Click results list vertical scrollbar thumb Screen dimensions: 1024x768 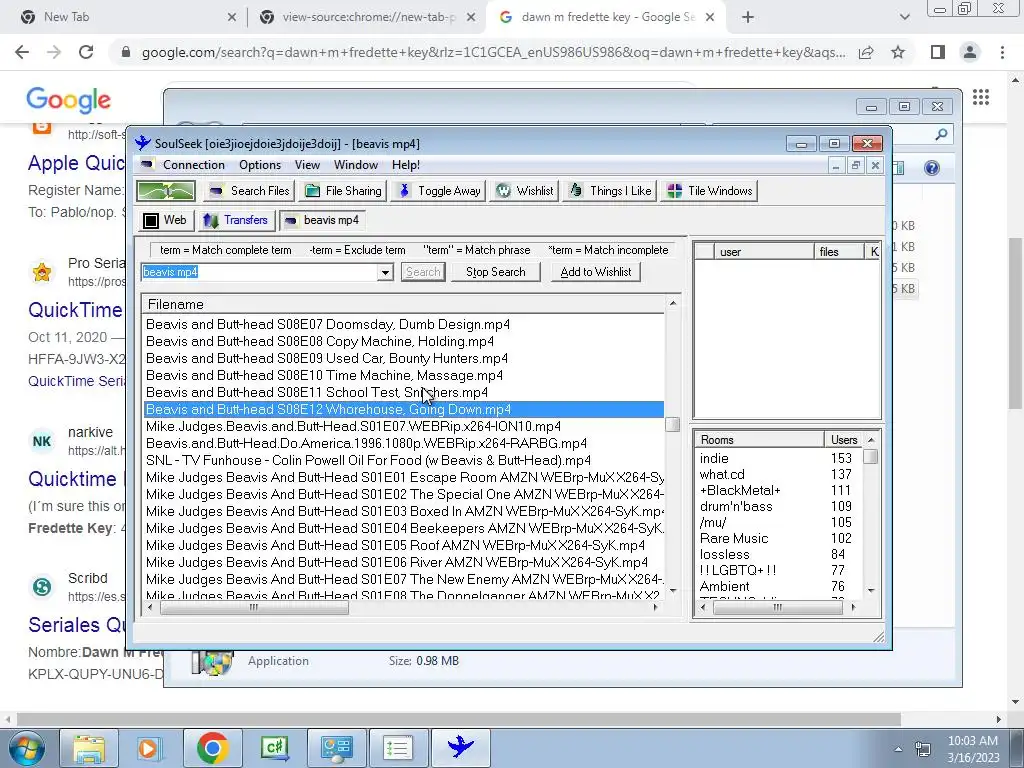point(673,424)
